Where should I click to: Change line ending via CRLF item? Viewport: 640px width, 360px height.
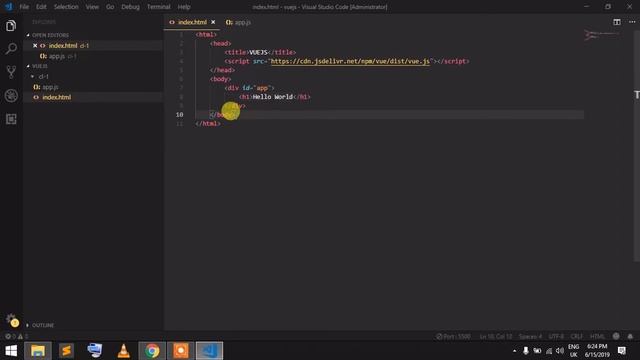[x=577, y=336]
